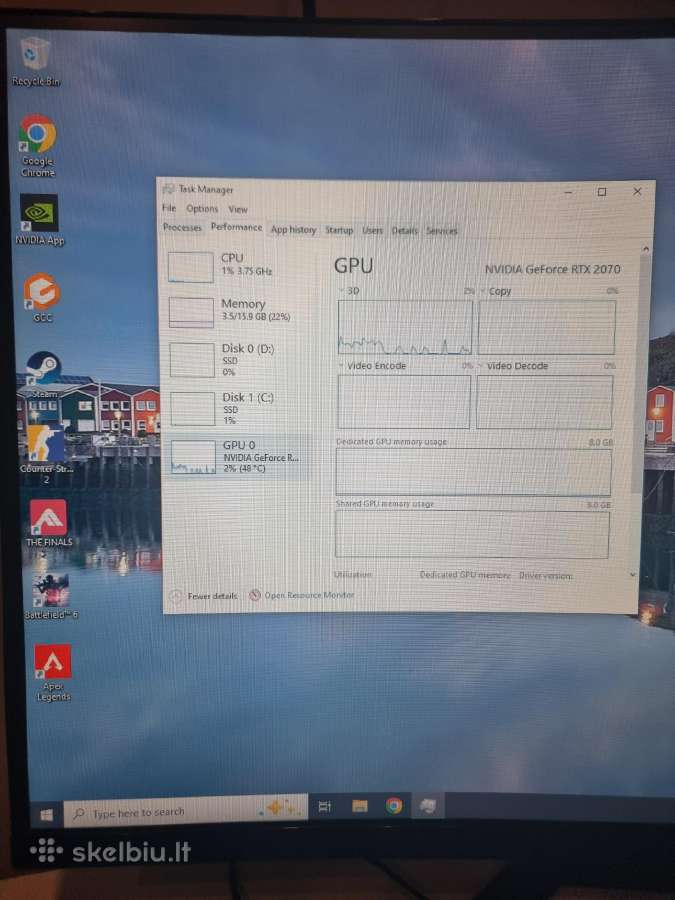
Task: Select the CPU performance entry
Action: 238,266
